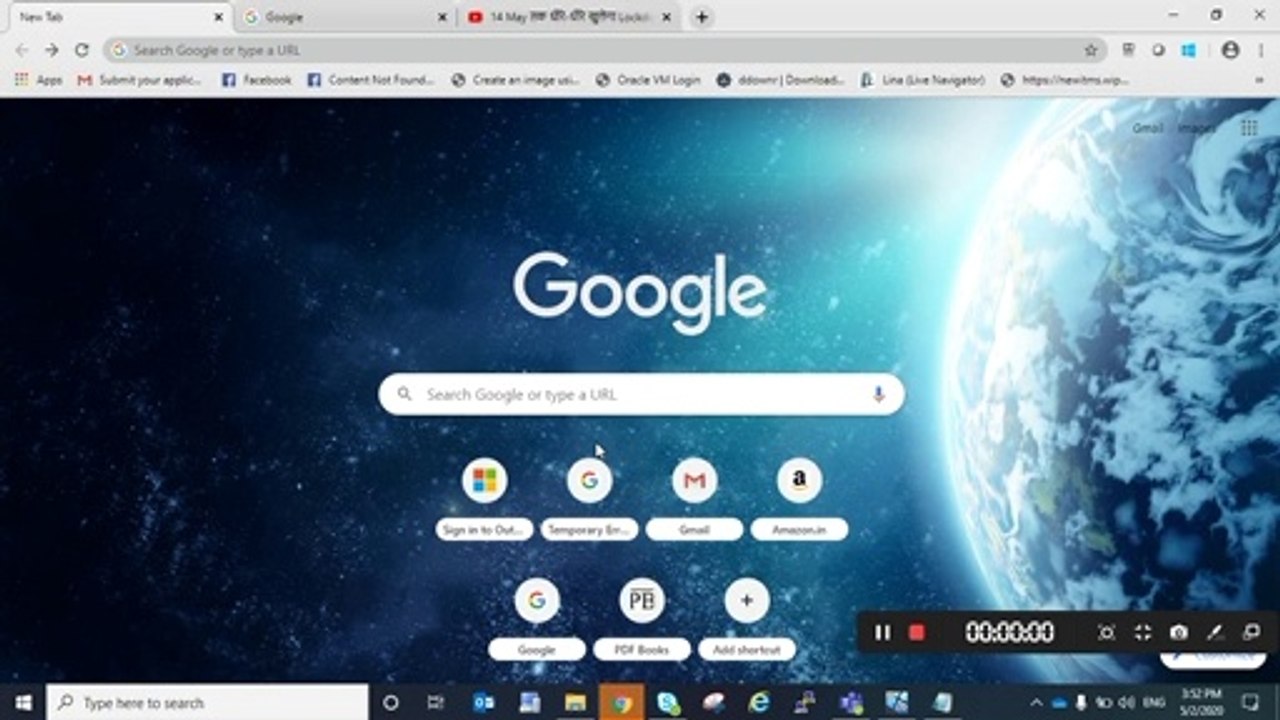The height and width of the screenshot is (720, 1280).
Task: Click the volume speaker icon in tray
Action: pos(1127,702)
